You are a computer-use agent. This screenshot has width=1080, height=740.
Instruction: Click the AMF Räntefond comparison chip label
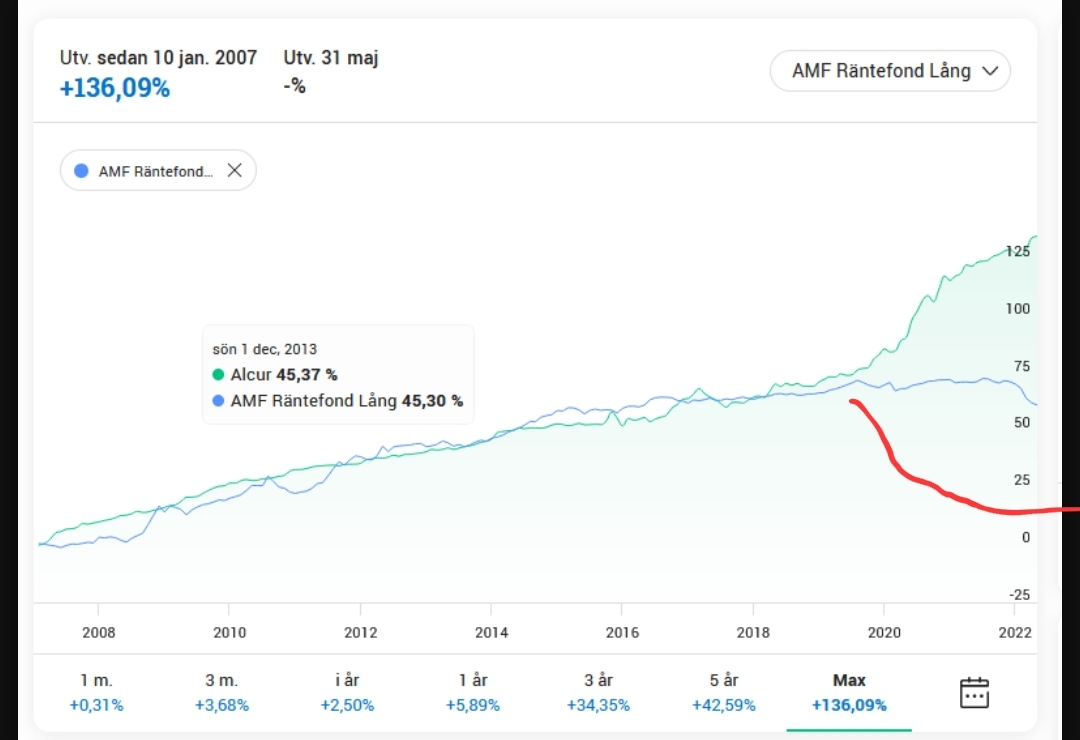pos(155,171)
